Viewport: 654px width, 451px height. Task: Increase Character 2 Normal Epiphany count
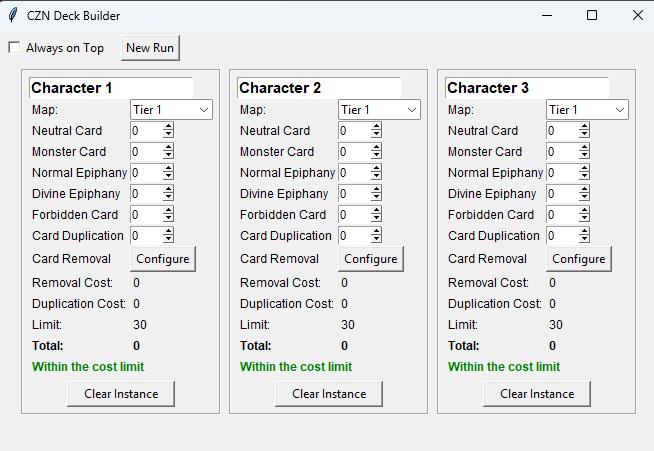(x=376, y=168)
